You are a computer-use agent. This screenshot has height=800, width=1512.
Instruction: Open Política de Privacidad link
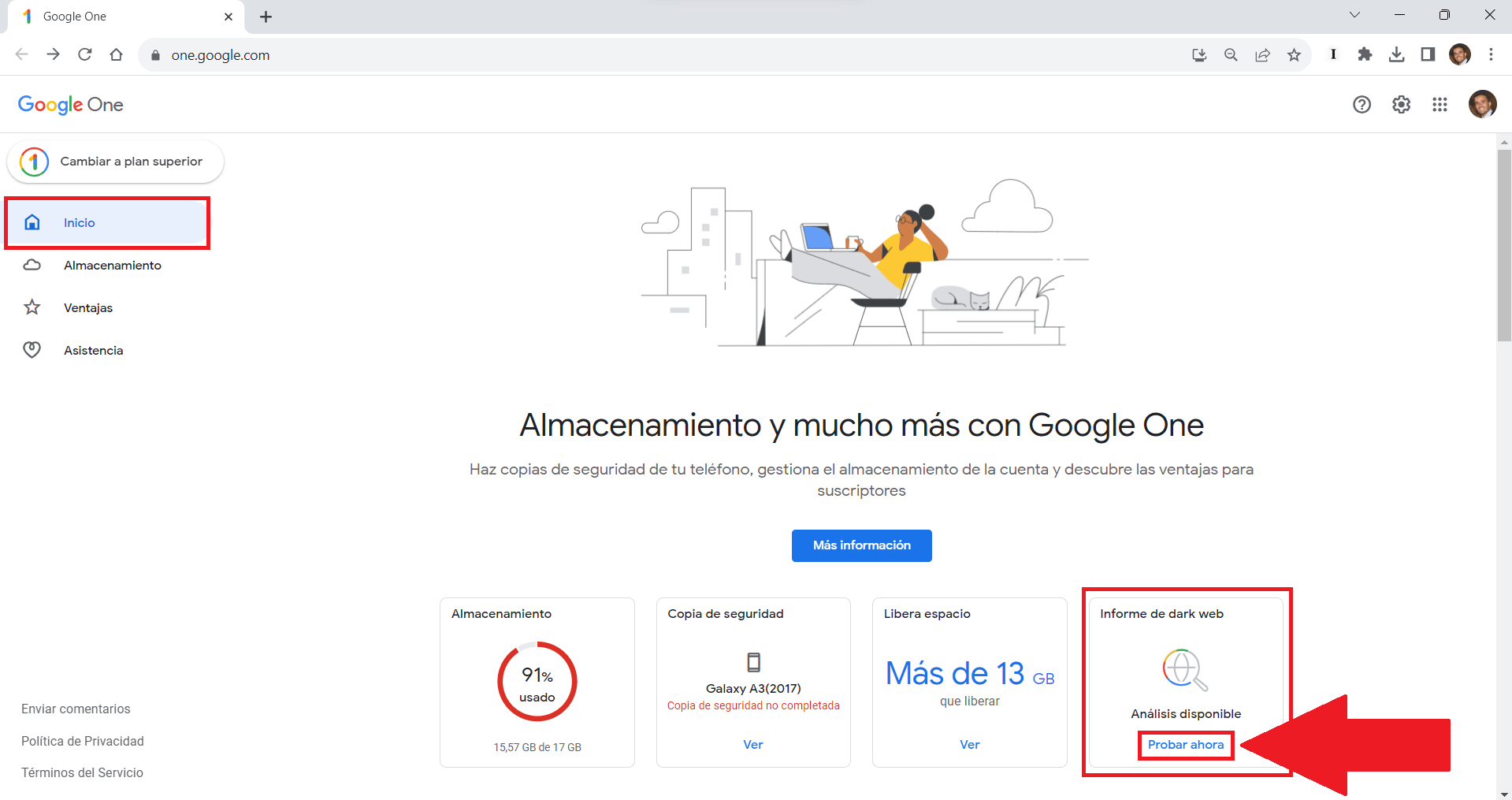coord(83,741)
